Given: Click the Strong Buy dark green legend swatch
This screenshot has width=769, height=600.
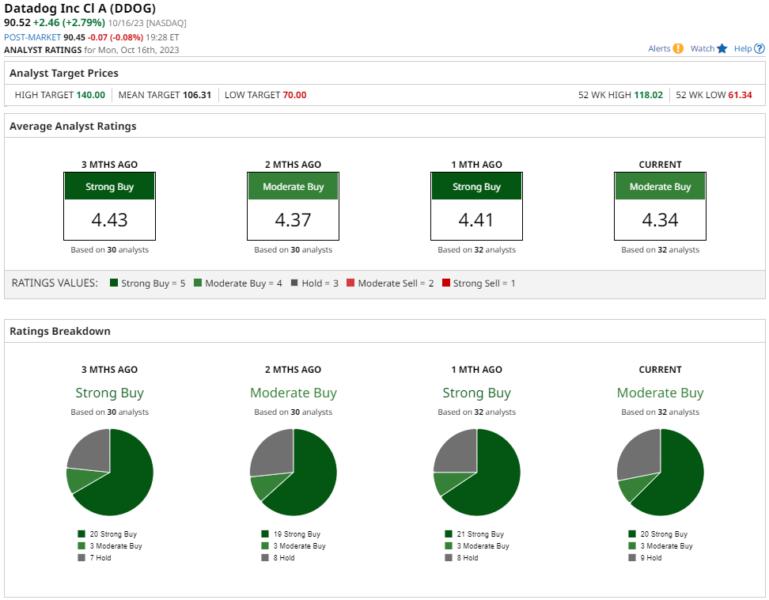Looking at the screenshot, I should [114, 283].
